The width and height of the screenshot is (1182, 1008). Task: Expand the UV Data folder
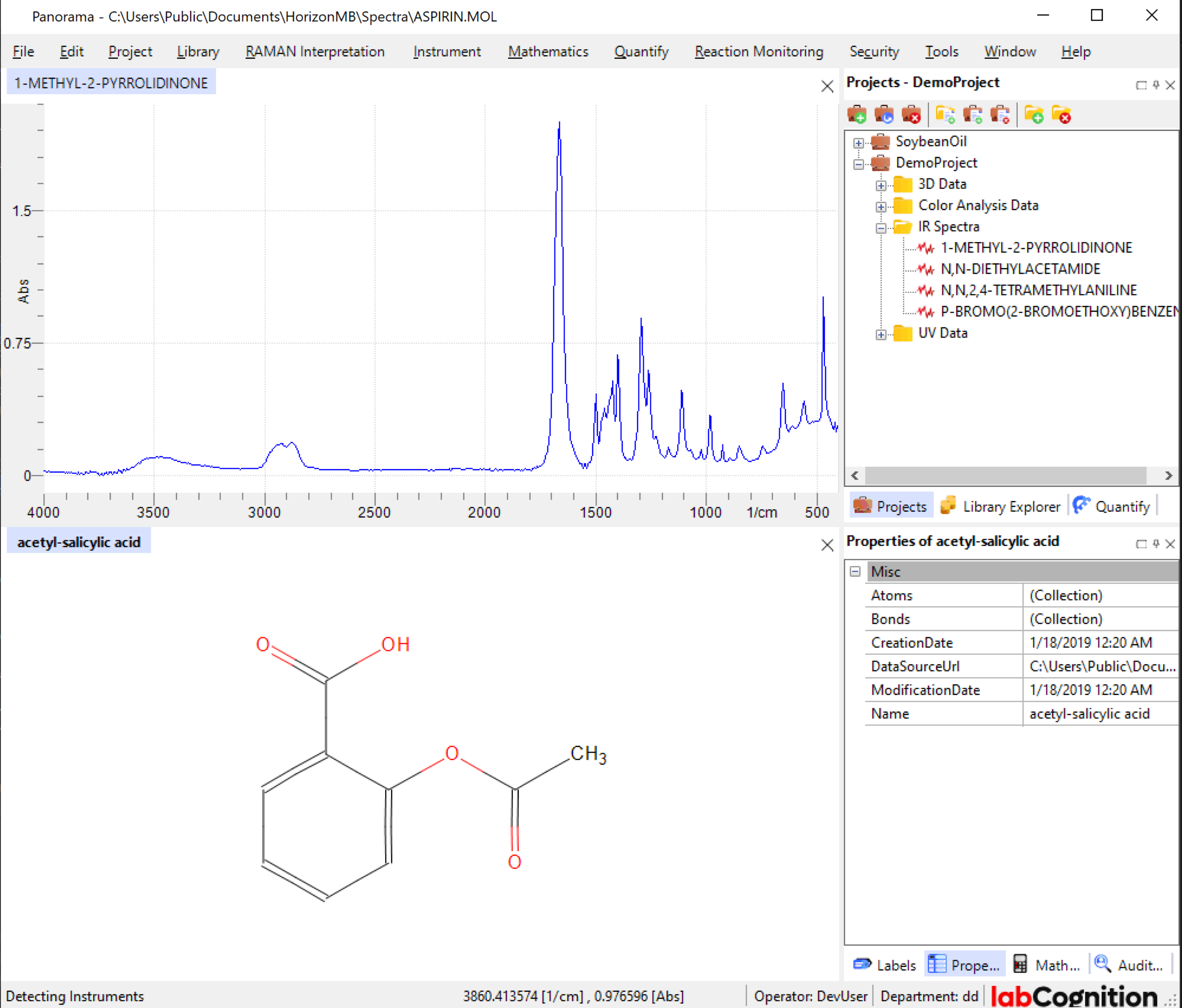pyautogui.click(x=881, y=334)
